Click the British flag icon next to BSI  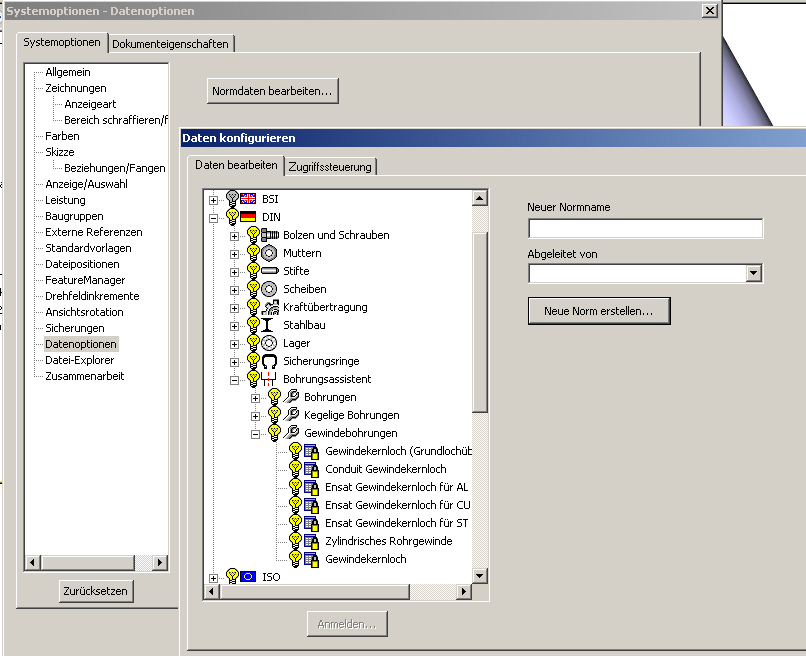pos(248,198)
